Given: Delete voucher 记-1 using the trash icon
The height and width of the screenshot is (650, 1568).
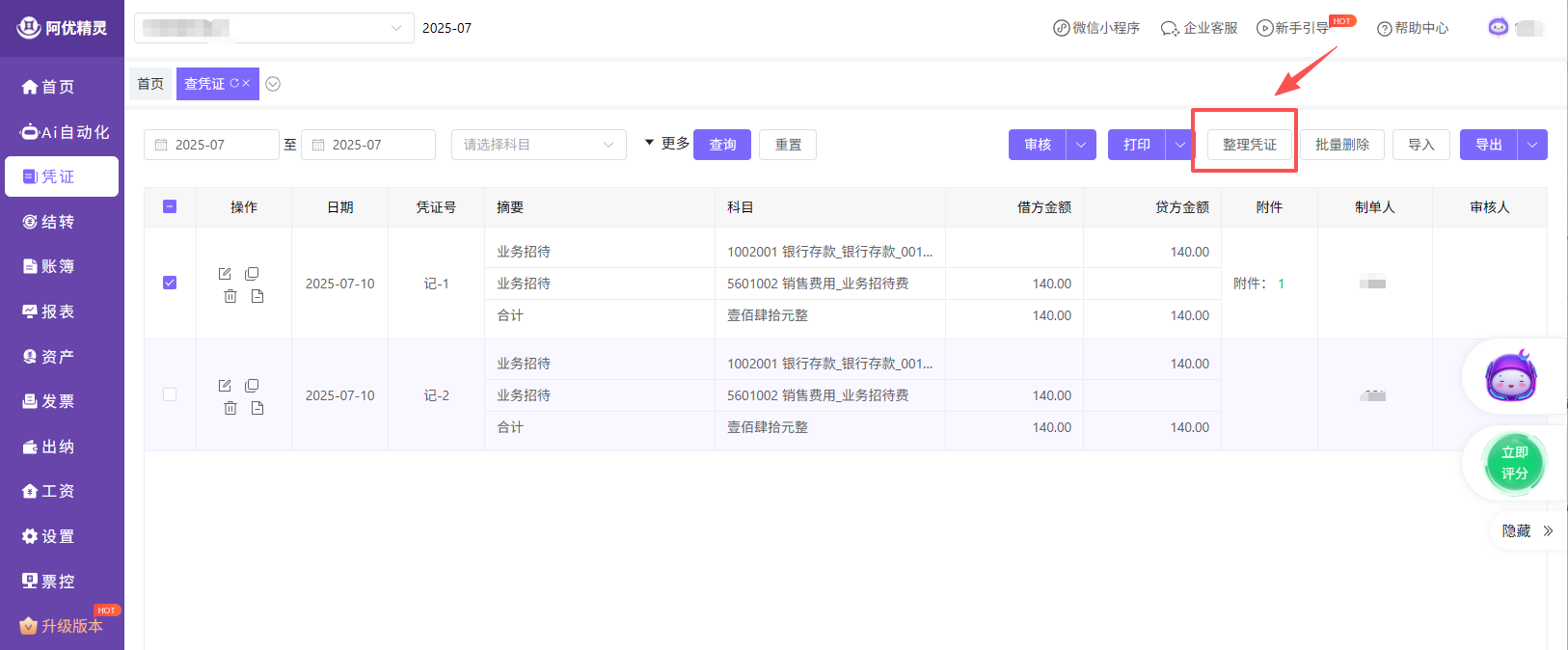Looking at the screenshot, I should pos(230,296).
